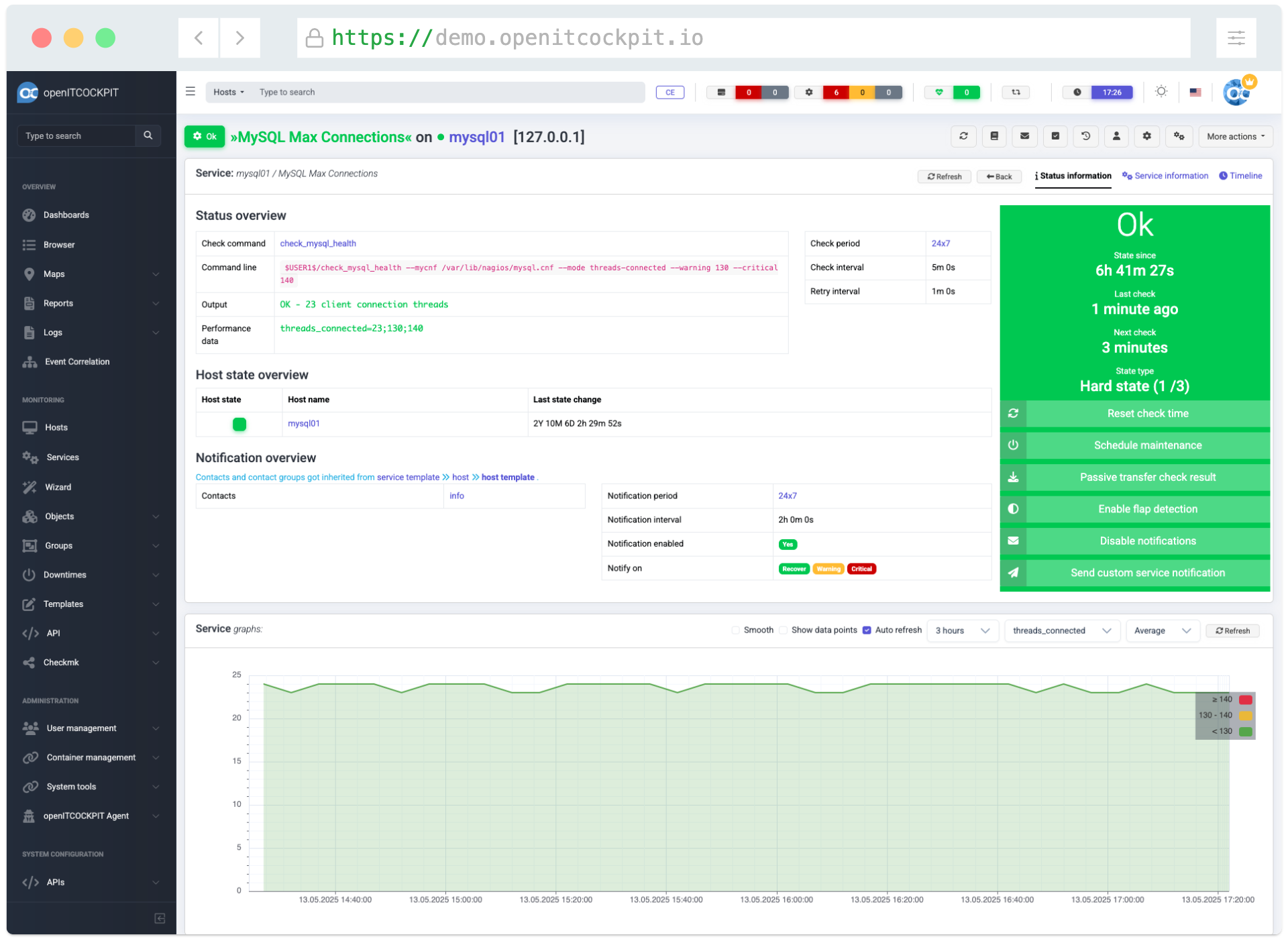The height and width of the screenshot is (939, 1288).
Task: Click the host status counter icon in top bar
Action: [721, 92]
